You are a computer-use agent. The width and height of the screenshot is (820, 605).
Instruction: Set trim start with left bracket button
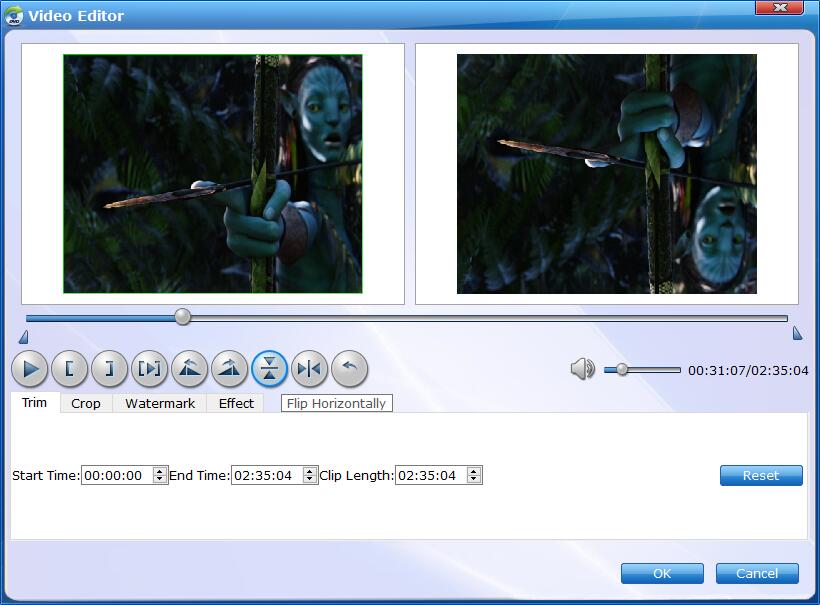click(69, 369)
